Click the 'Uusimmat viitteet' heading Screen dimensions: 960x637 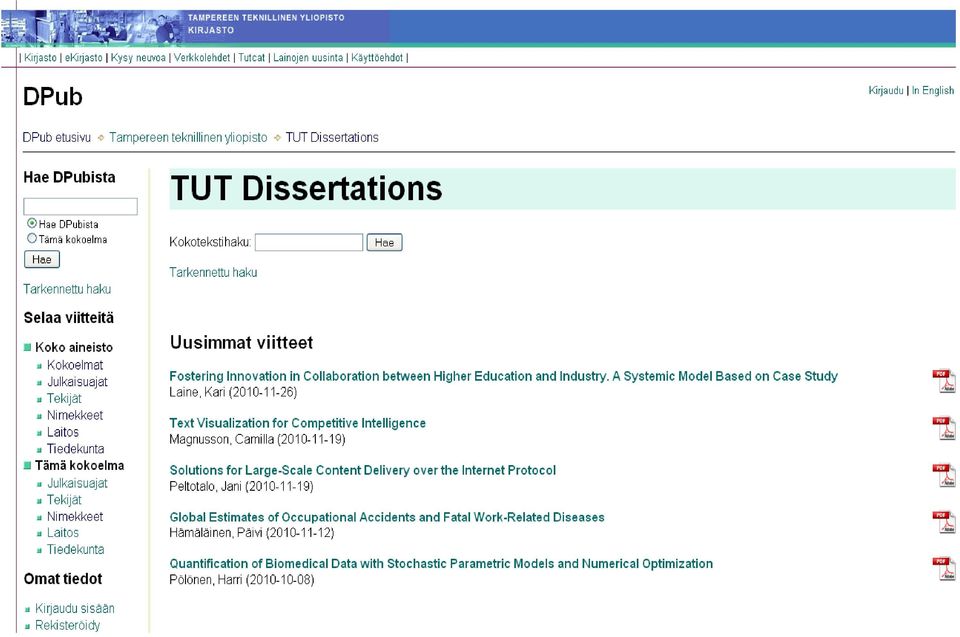coord(242,342)
